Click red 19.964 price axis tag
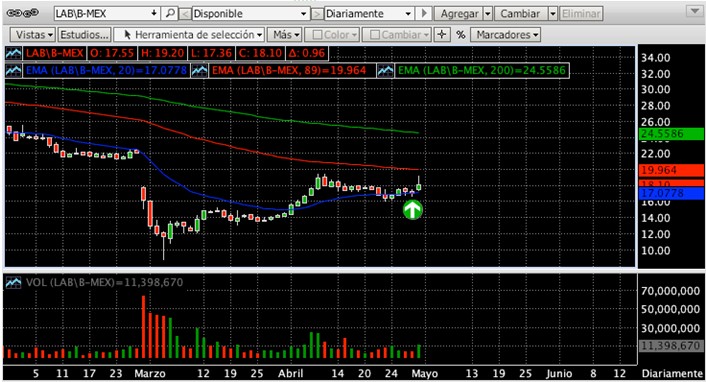Viewport: 706px width, 382px height. pyautogui.click(x=671, y=170)
